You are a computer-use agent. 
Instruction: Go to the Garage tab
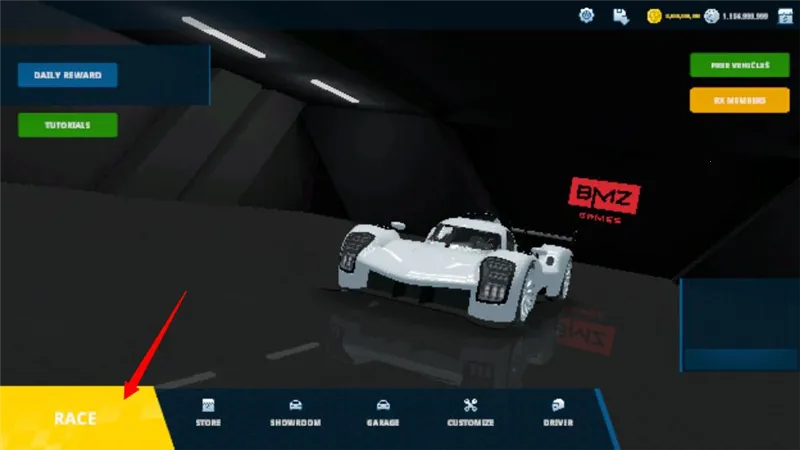(x=382, y=413)
